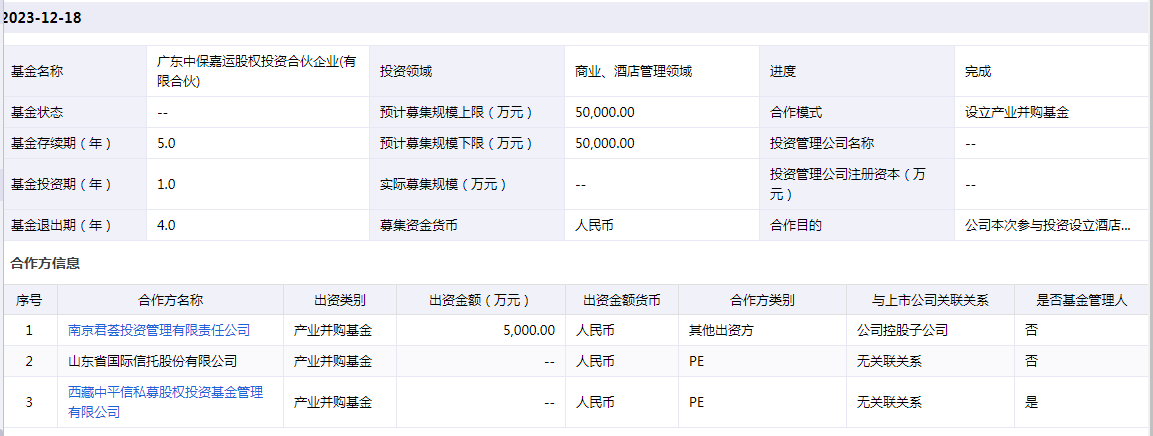Open the 南京君荟投资管理有限责任公司 link
Viewport: 1153px width, 436px height.
pos(159,330)
